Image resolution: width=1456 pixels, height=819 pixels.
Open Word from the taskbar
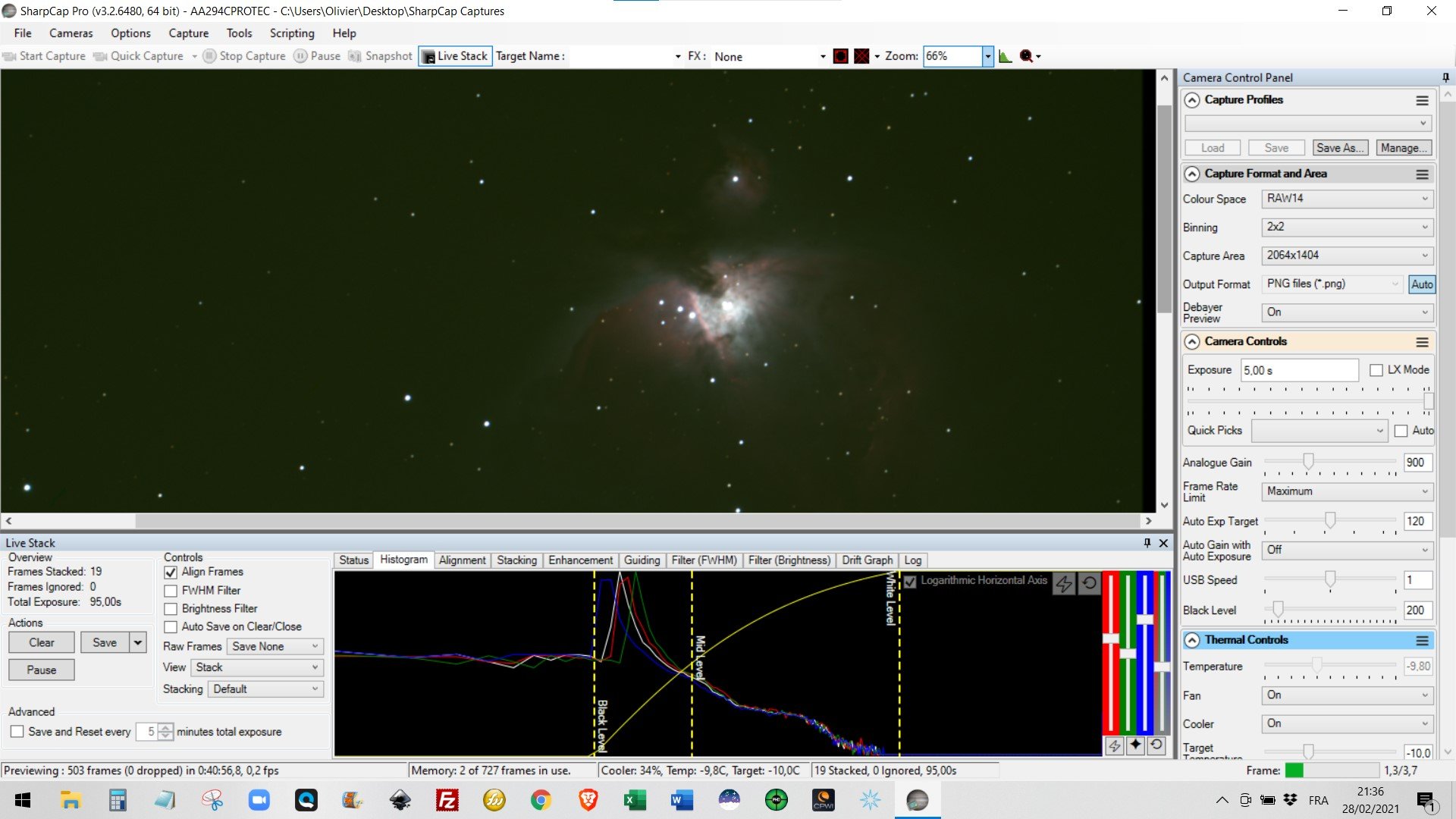[x=682, y=800]
